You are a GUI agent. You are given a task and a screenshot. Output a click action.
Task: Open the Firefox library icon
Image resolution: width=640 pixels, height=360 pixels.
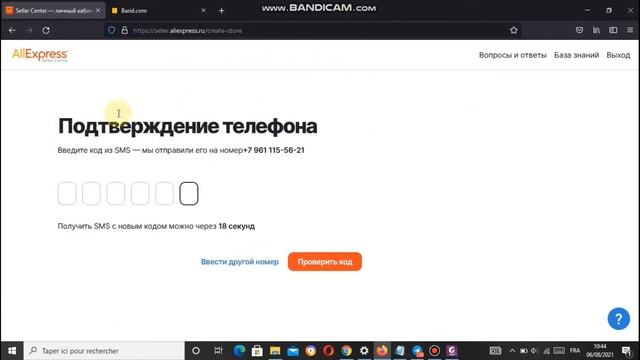pos(596,30)
